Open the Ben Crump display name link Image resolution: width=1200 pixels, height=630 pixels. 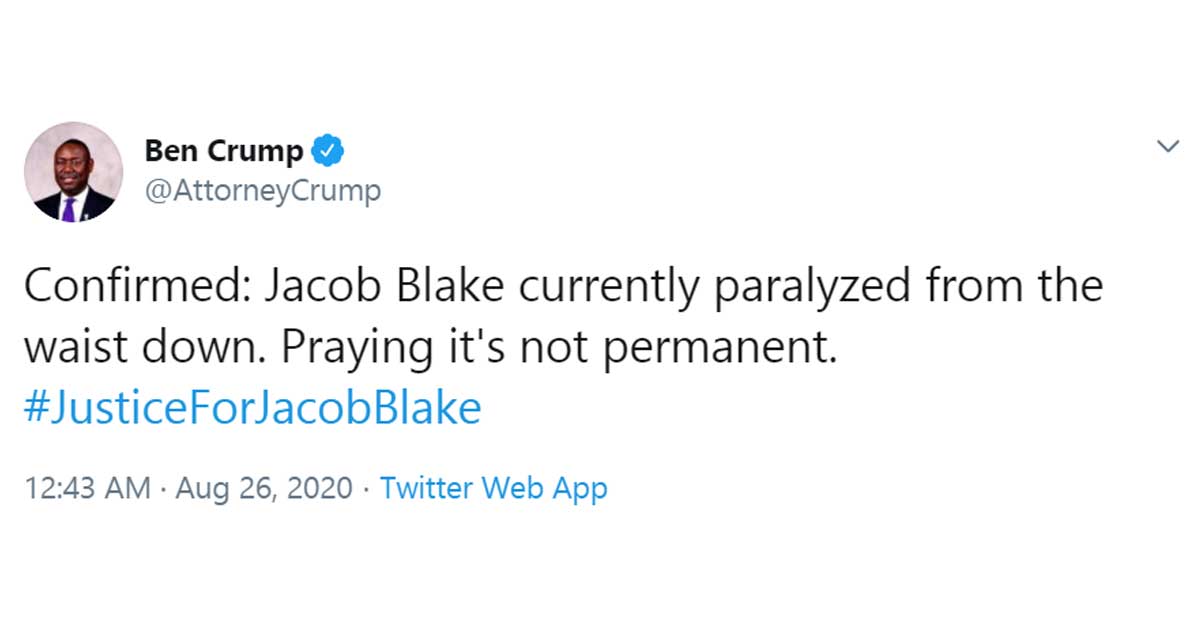coord(223,151)
